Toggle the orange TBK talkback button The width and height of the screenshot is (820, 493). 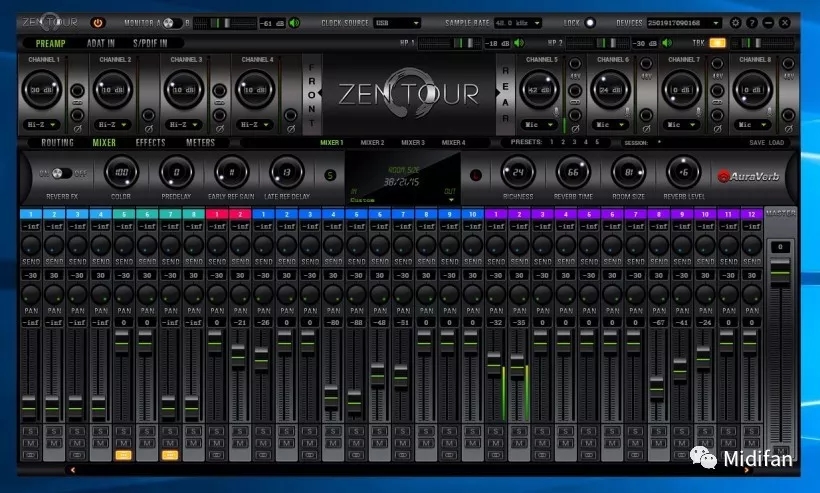pos(717,43)
